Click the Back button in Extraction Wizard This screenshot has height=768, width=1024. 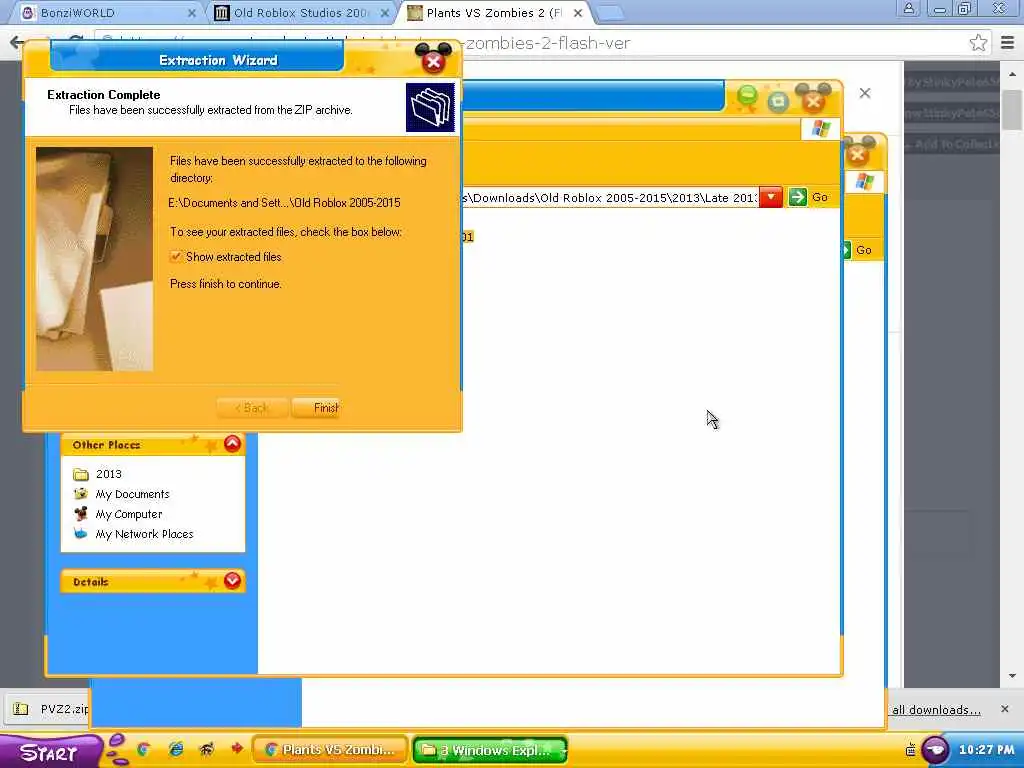(x=252, y=408)
